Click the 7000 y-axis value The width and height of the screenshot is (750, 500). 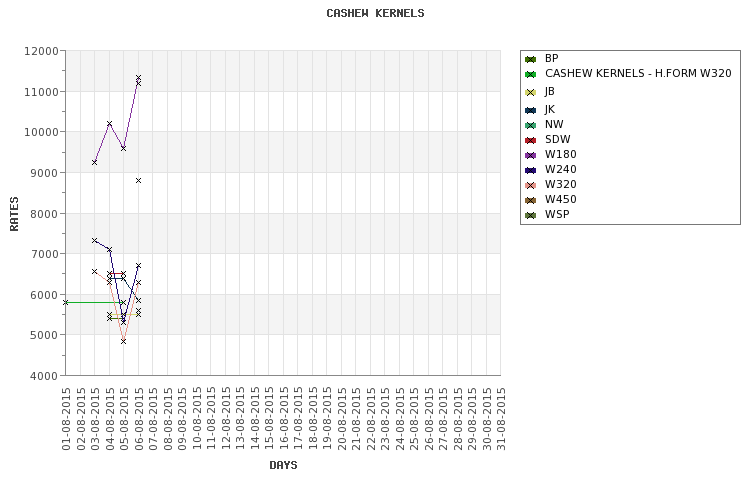pyautogui.click(x=44, y=254)
